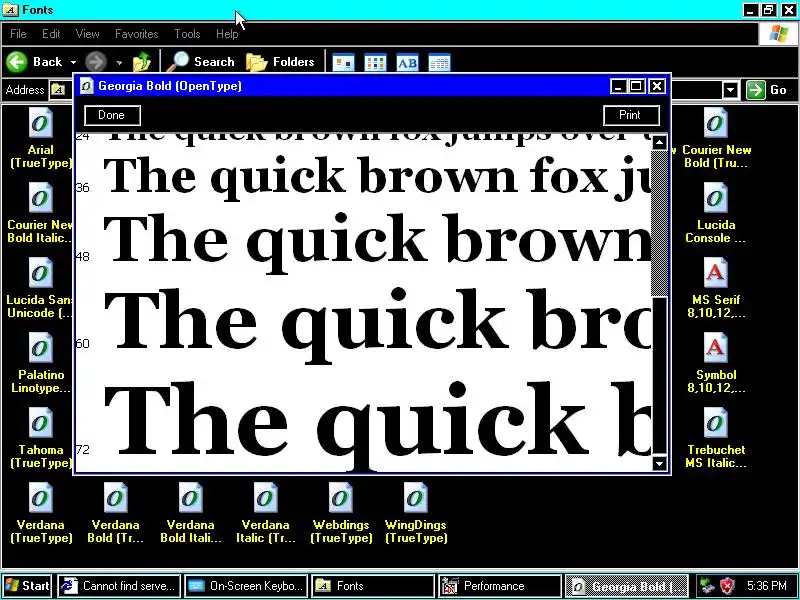Go up one folder level icon
This screenshot has height=600, width=800.
[142, 62]
